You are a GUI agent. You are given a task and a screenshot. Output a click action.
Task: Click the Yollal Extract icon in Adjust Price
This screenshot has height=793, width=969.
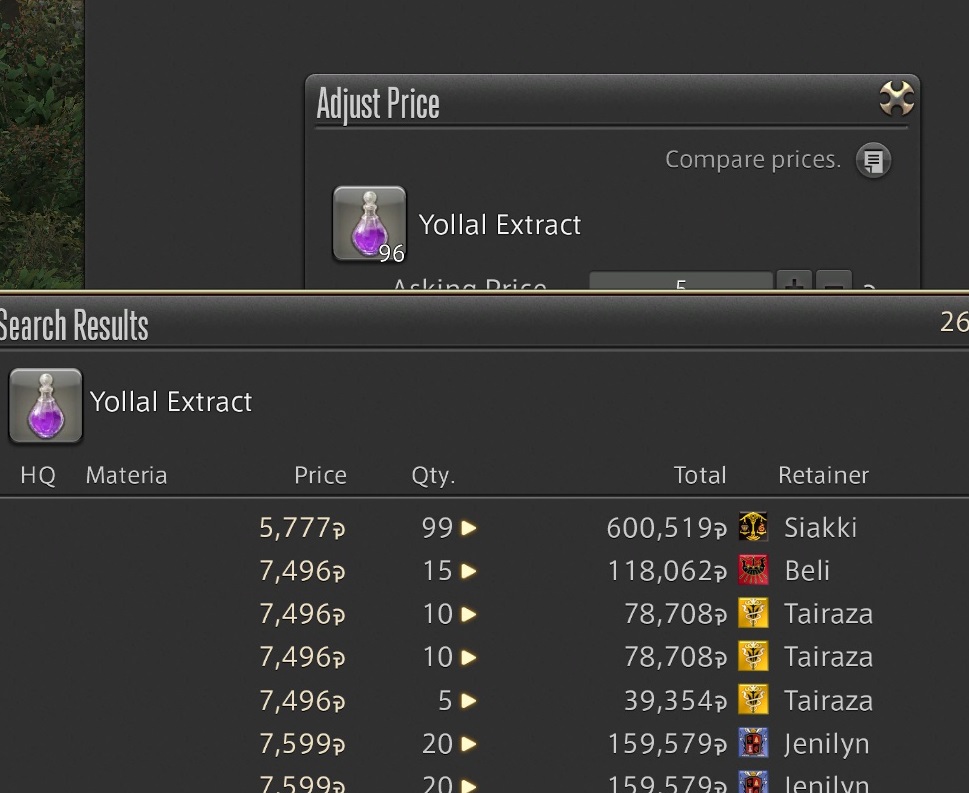tap(370, 224)
